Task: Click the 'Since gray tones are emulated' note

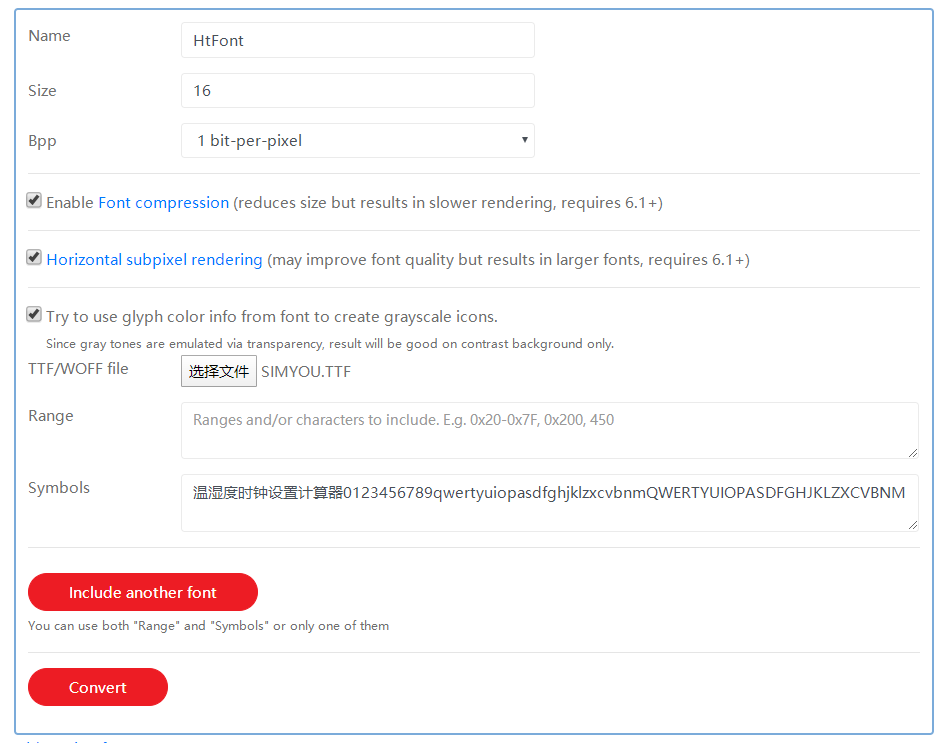Action: (330, 343)
